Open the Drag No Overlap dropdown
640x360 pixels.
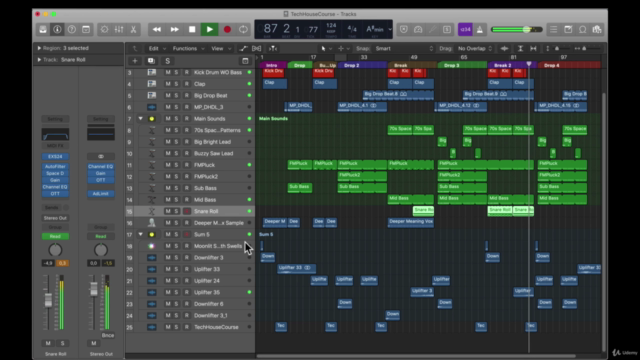point(475,49)
